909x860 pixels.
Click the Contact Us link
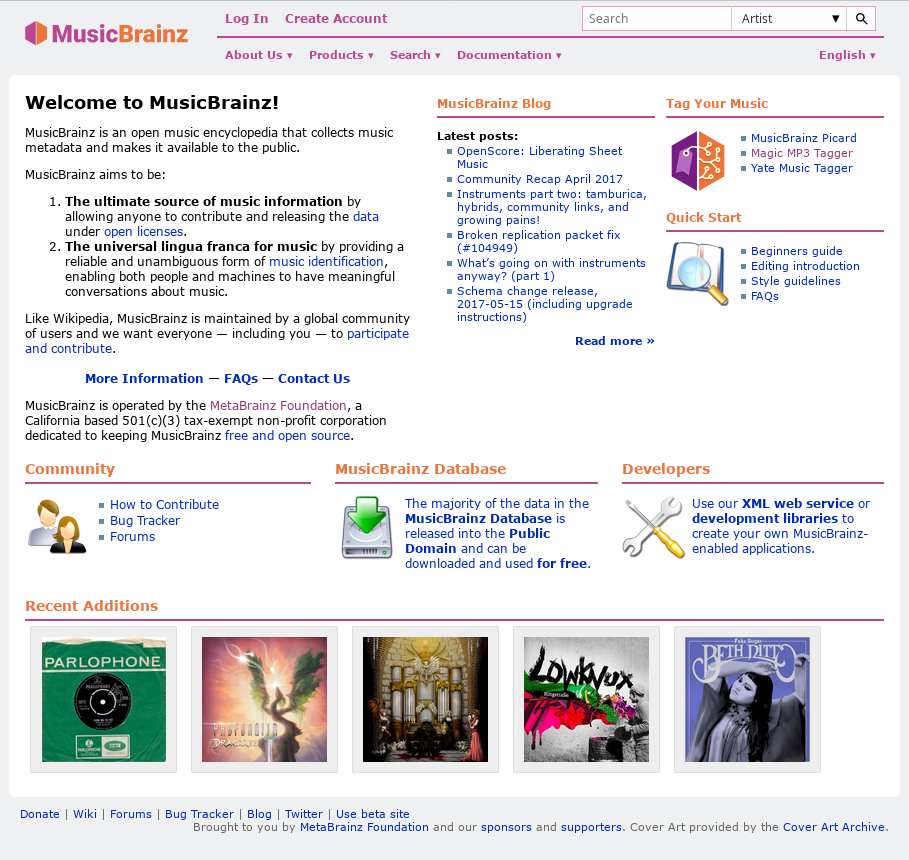(x=314, y=379)
